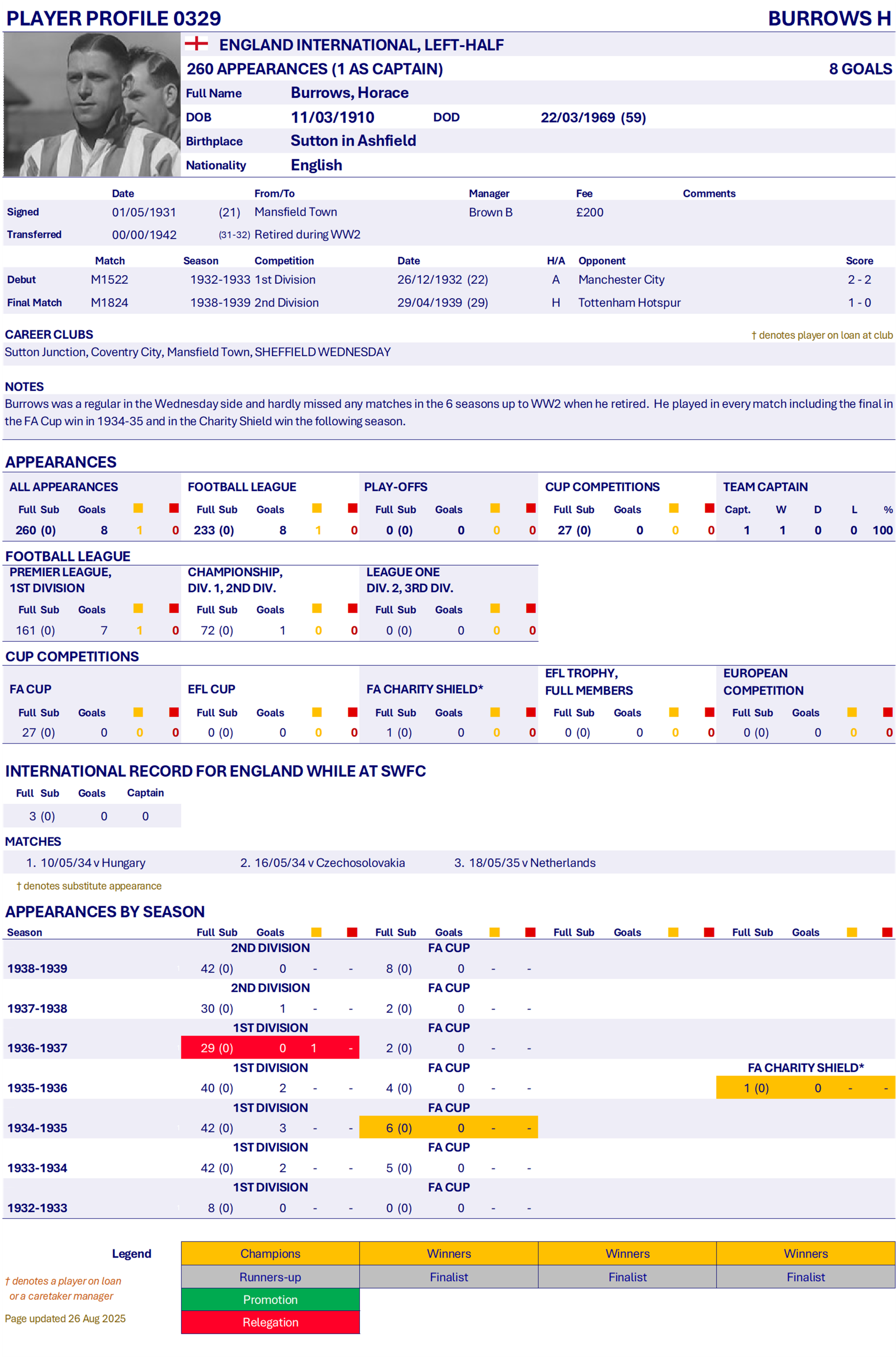Click red card icon under Championship column
The image size is (896, 1357).
pyautogui.click(x=353, y=608)
